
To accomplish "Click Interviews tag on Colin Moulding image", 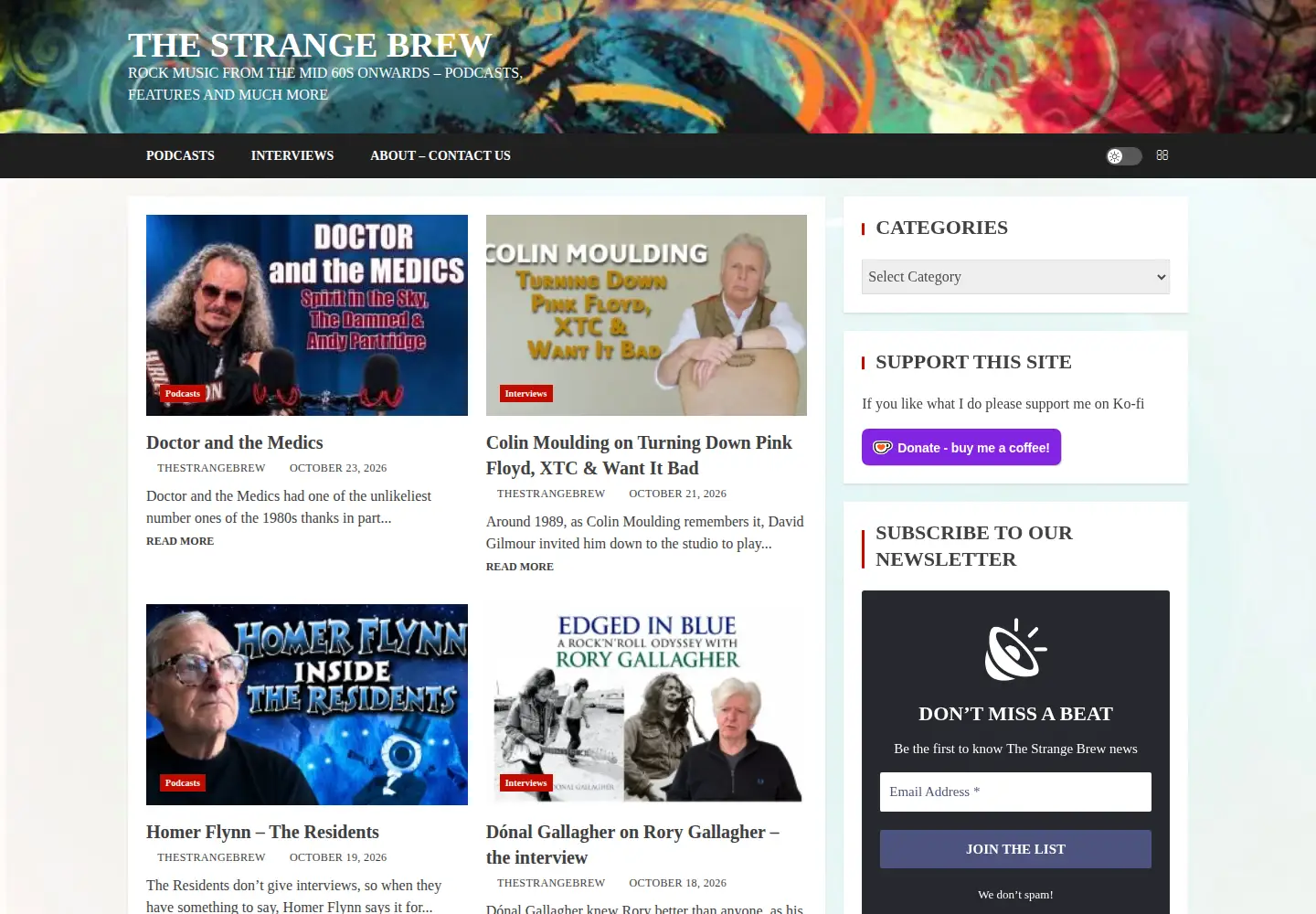I will pos(525,394).
